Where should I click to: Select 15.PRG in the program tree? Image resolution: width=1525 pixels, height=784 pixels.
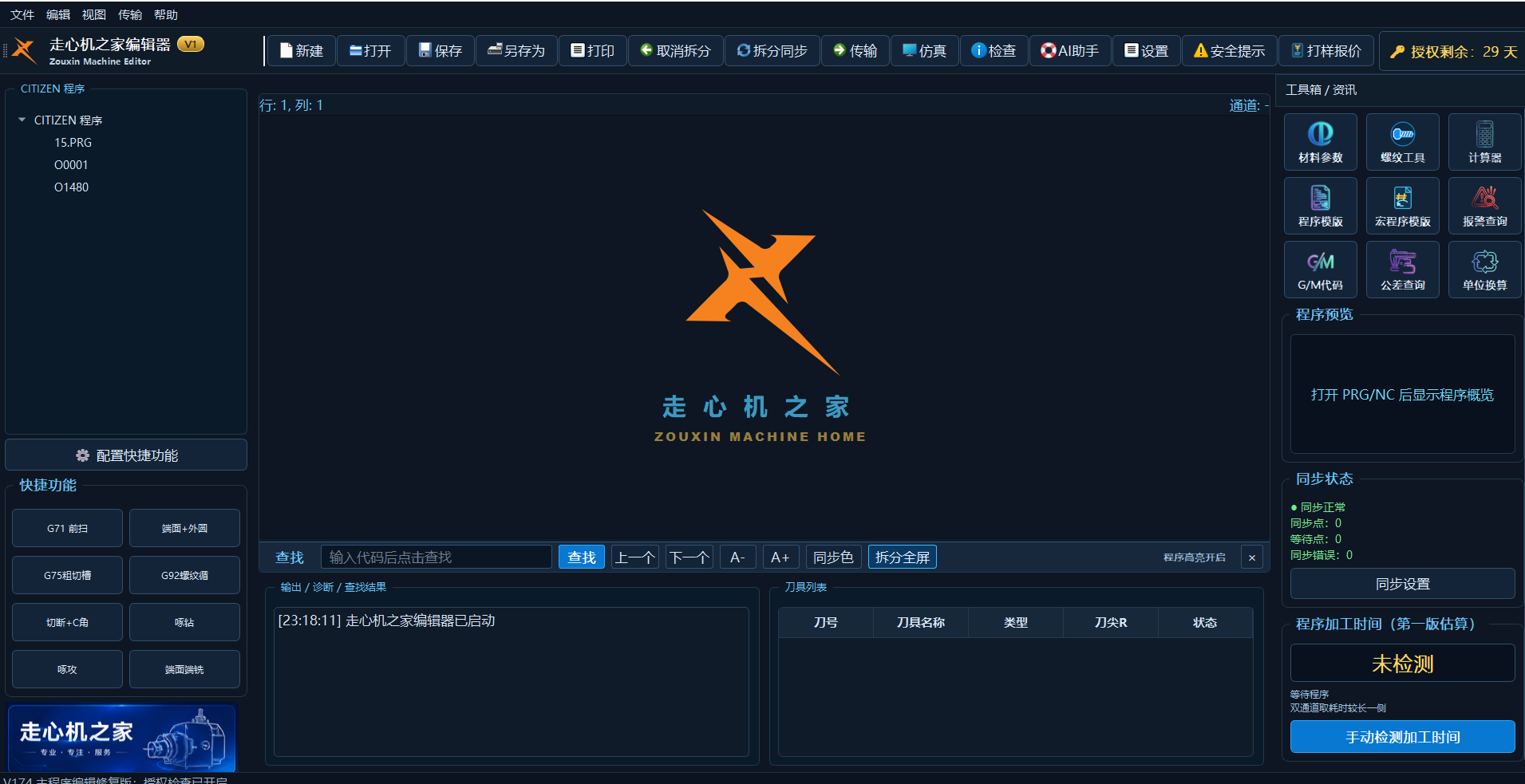point(73,143)
